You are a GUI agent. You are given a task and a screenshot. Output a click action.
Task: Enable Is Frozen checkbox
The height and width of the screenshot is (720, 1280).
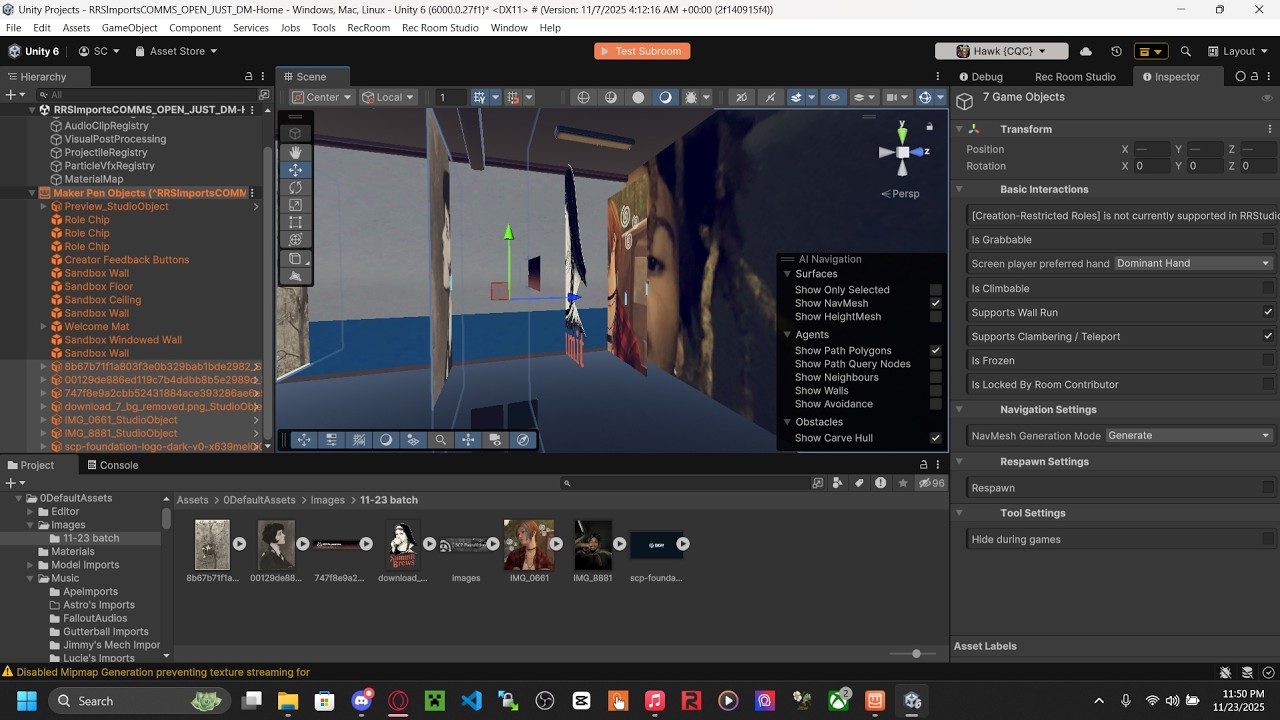(1268, 360)
